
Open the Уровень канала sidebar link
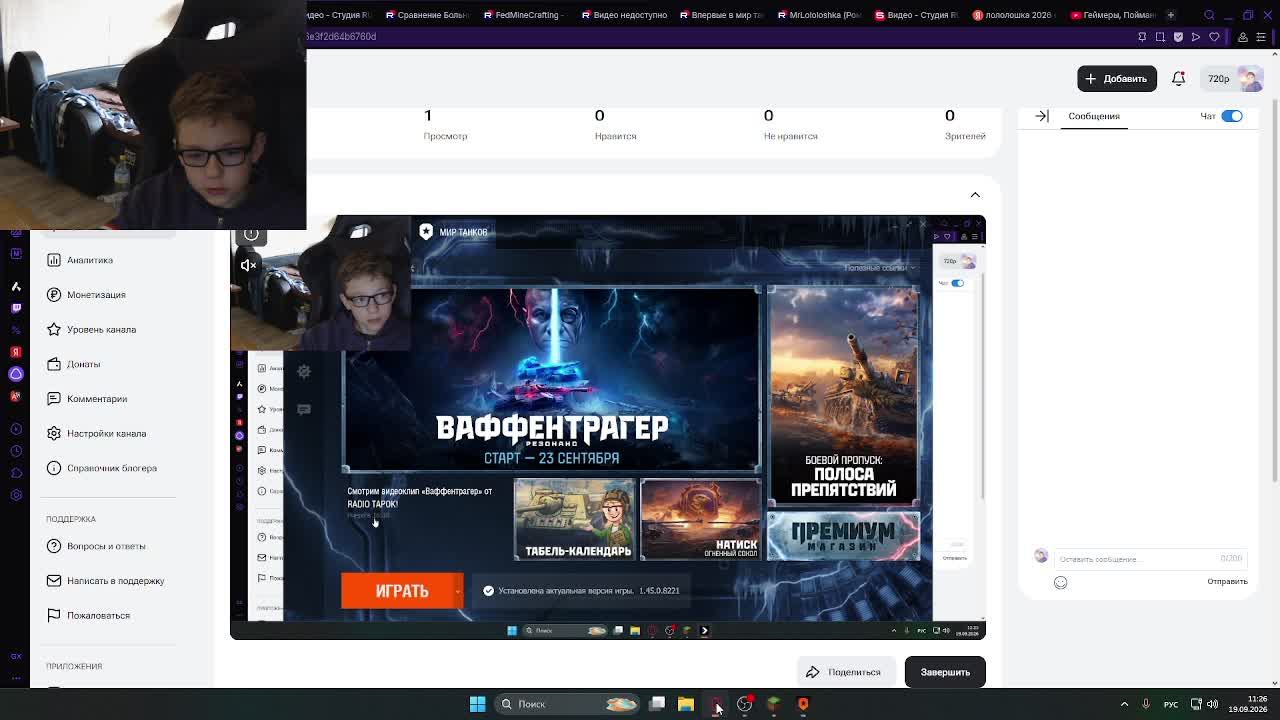[101, 329]
